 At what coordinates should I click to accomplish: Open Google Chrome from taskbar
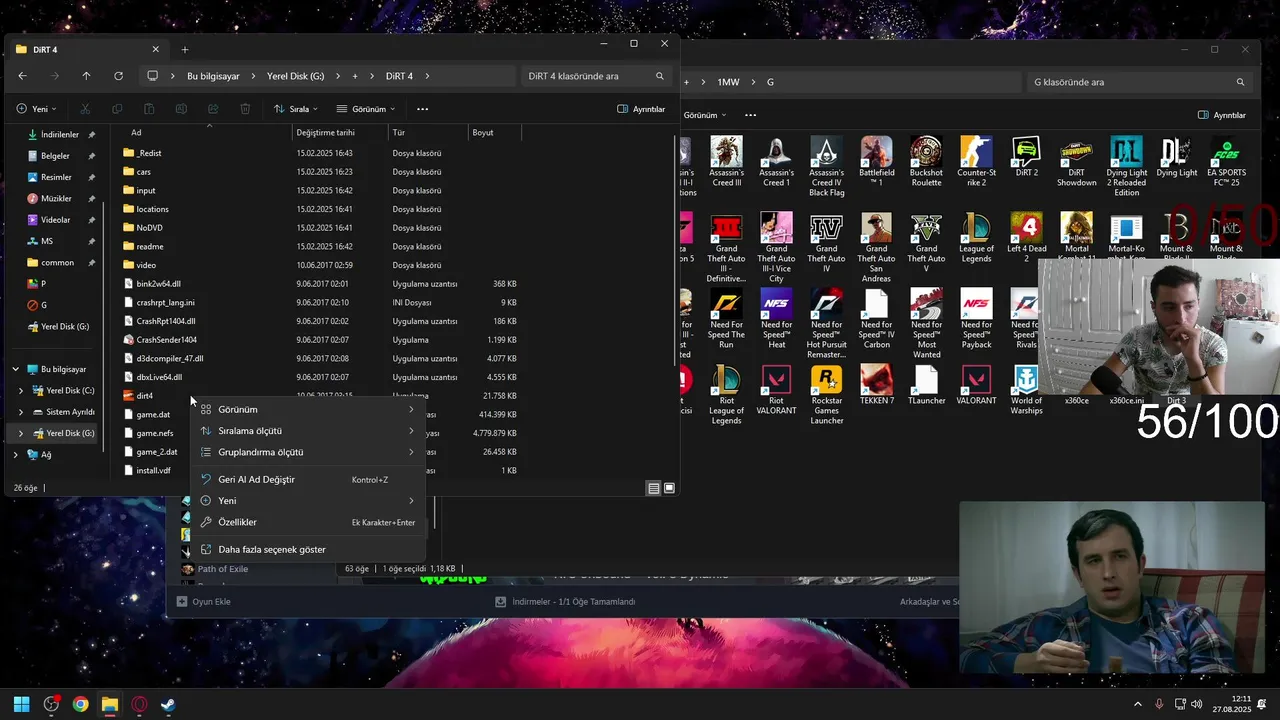[80, 704]
